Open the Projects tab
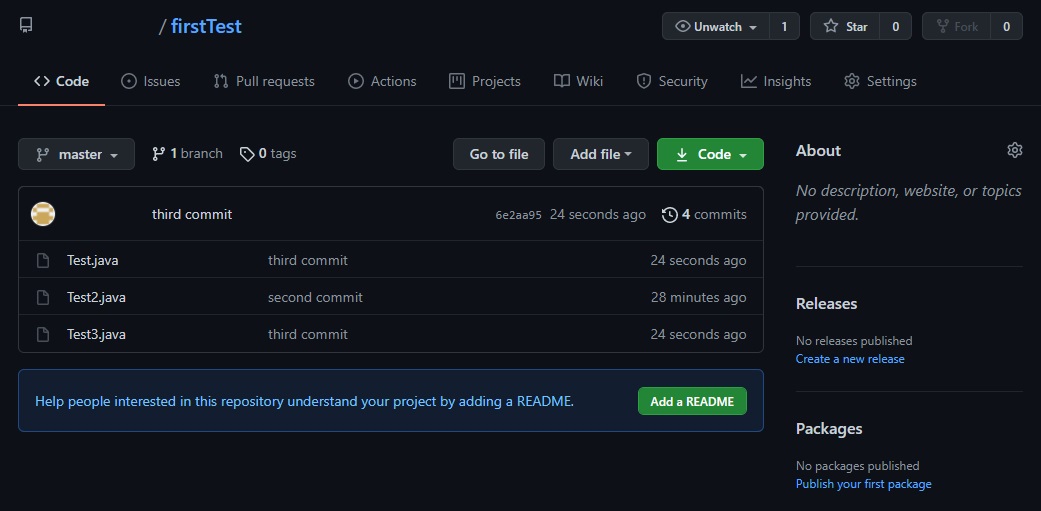This screenshot has width=1041, height=511. [485, 81]
